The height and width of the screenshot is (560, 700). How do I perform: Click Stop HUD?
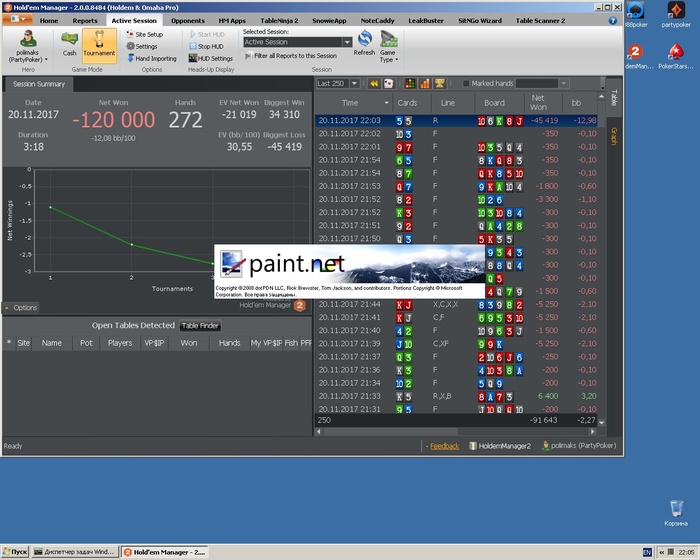click(x=206, y=46)
